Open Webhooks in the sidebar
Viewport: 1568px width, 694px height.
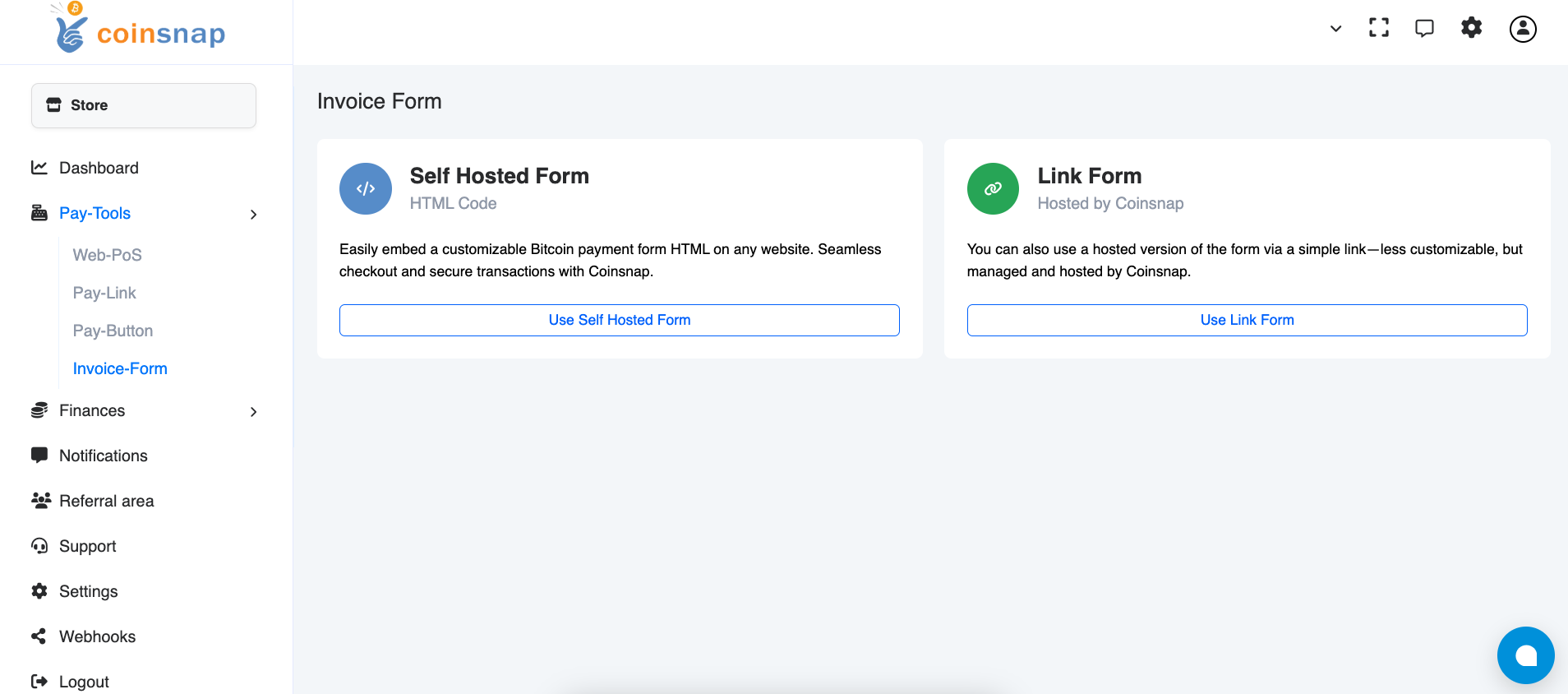97,636
